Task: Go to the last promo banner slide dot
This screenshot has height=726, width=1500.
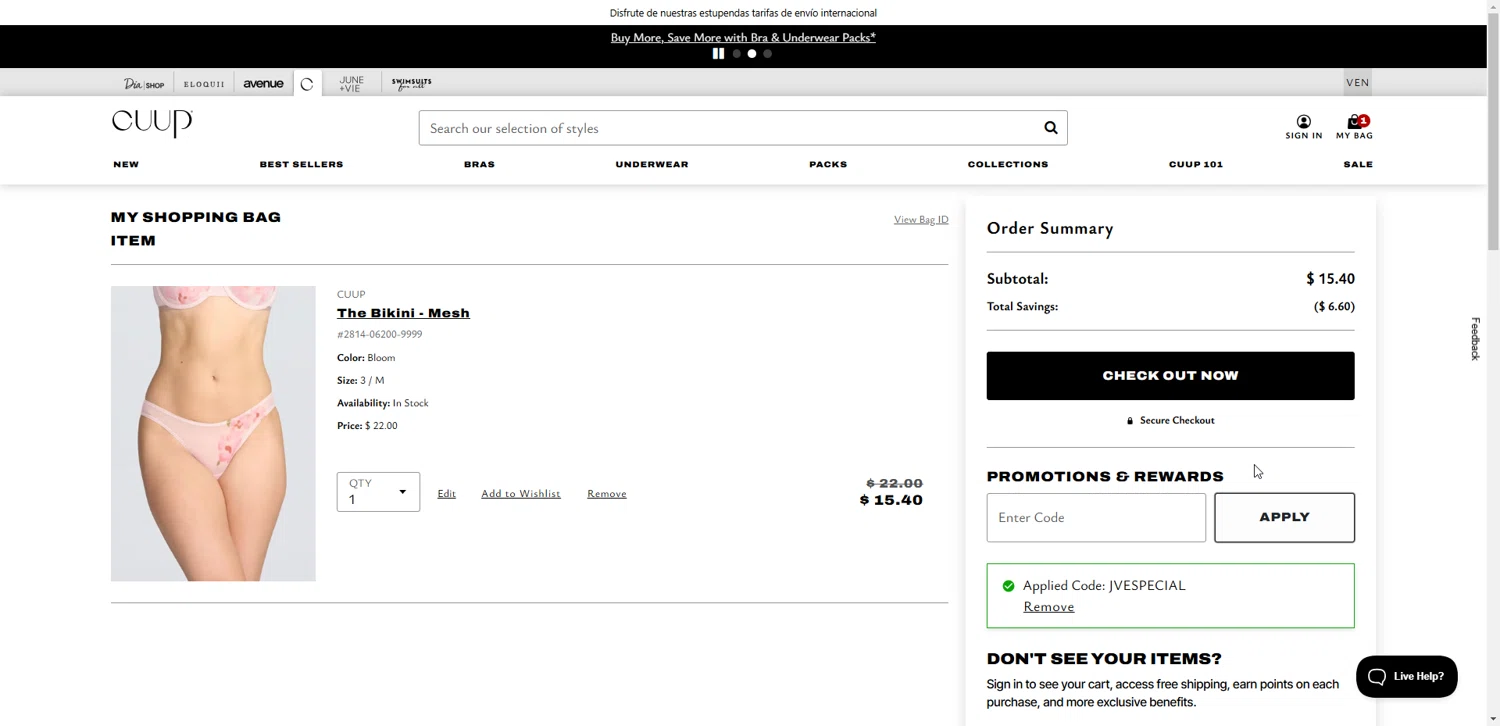Action: 768,54
